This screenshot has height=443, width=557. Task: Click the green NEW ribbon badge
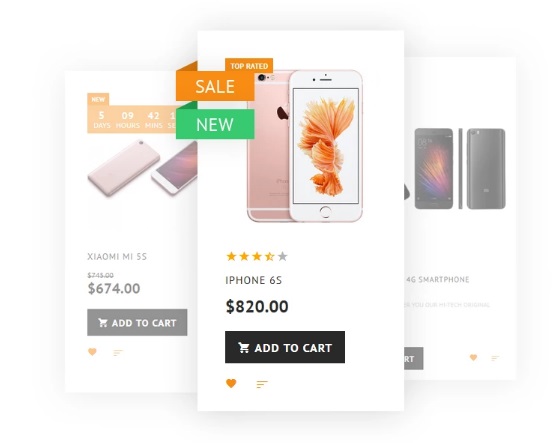point(215,124)
